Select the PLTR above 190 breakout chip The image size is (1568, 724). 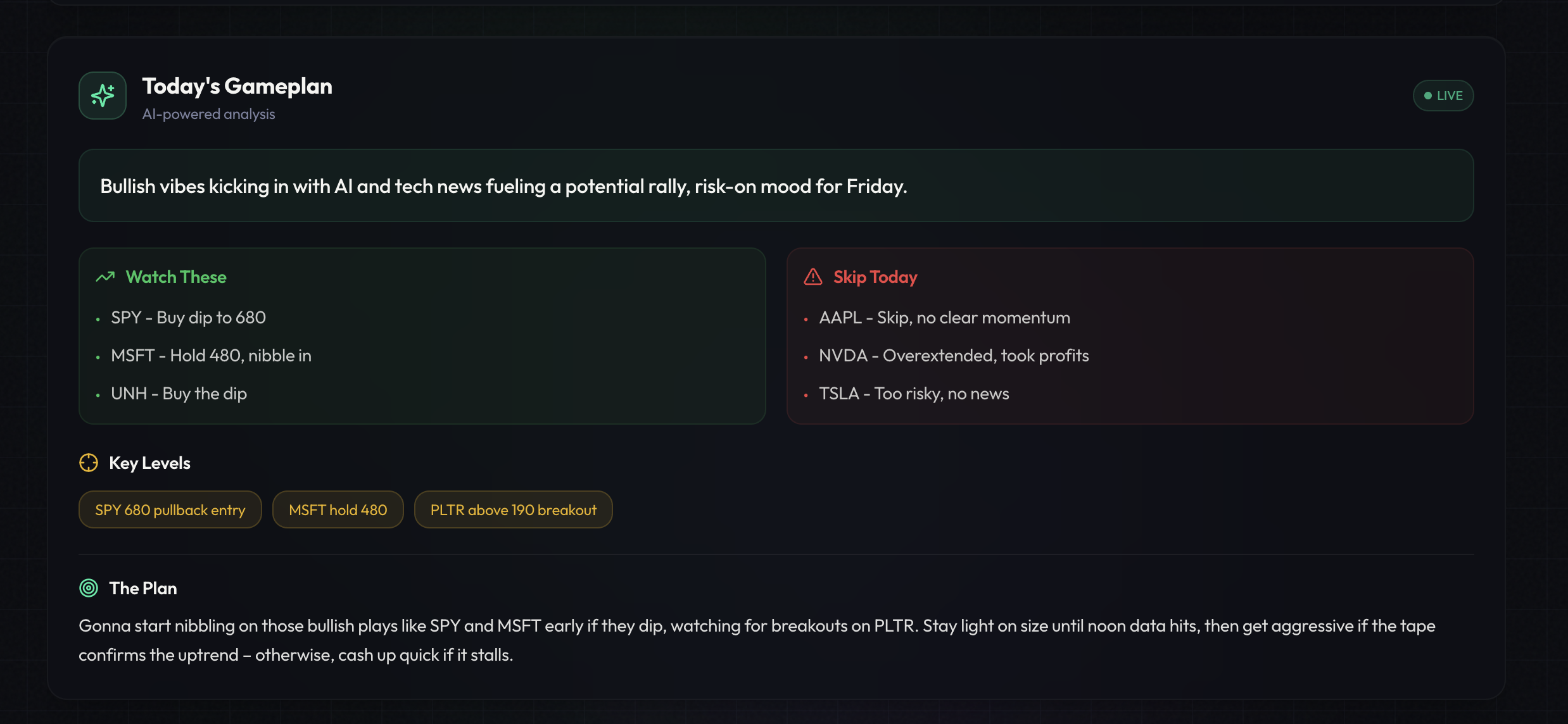point(513,509)
